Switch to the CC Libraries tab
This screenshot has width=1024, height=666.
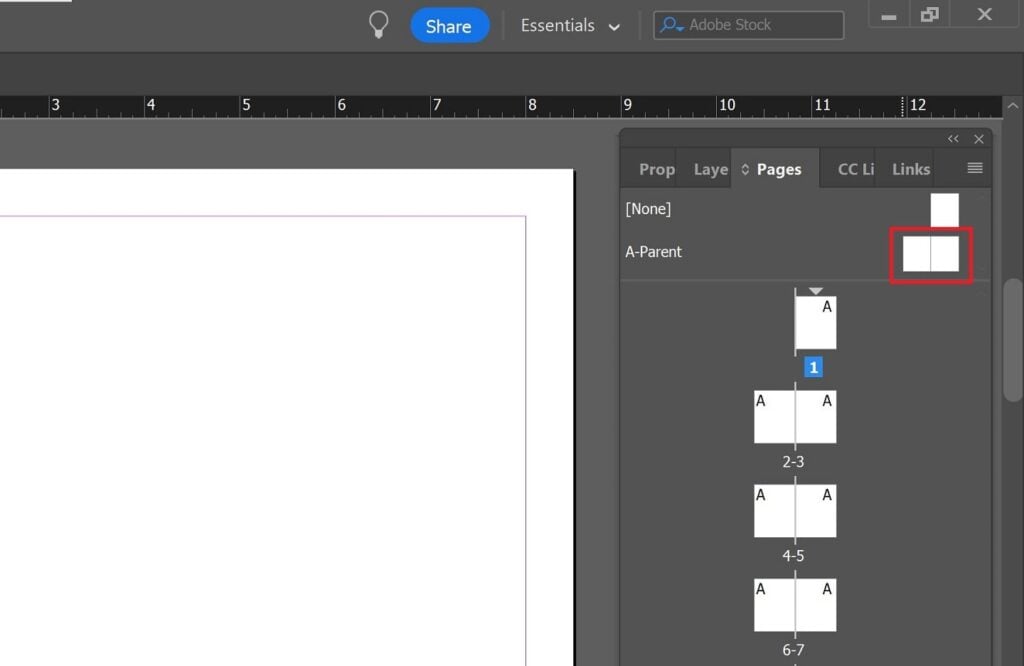tap(855, 169)
